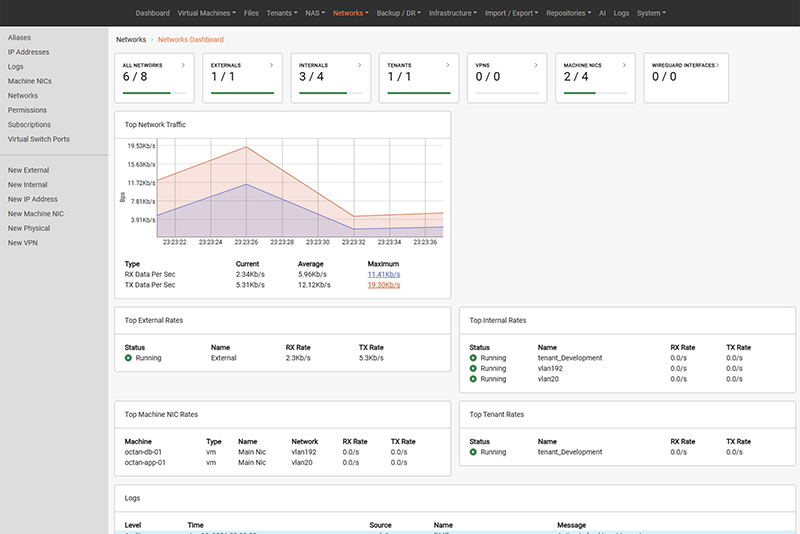Click the Internals card chevron arrow
The width and height of the screenshot is (800, 534).
point(360,65)
